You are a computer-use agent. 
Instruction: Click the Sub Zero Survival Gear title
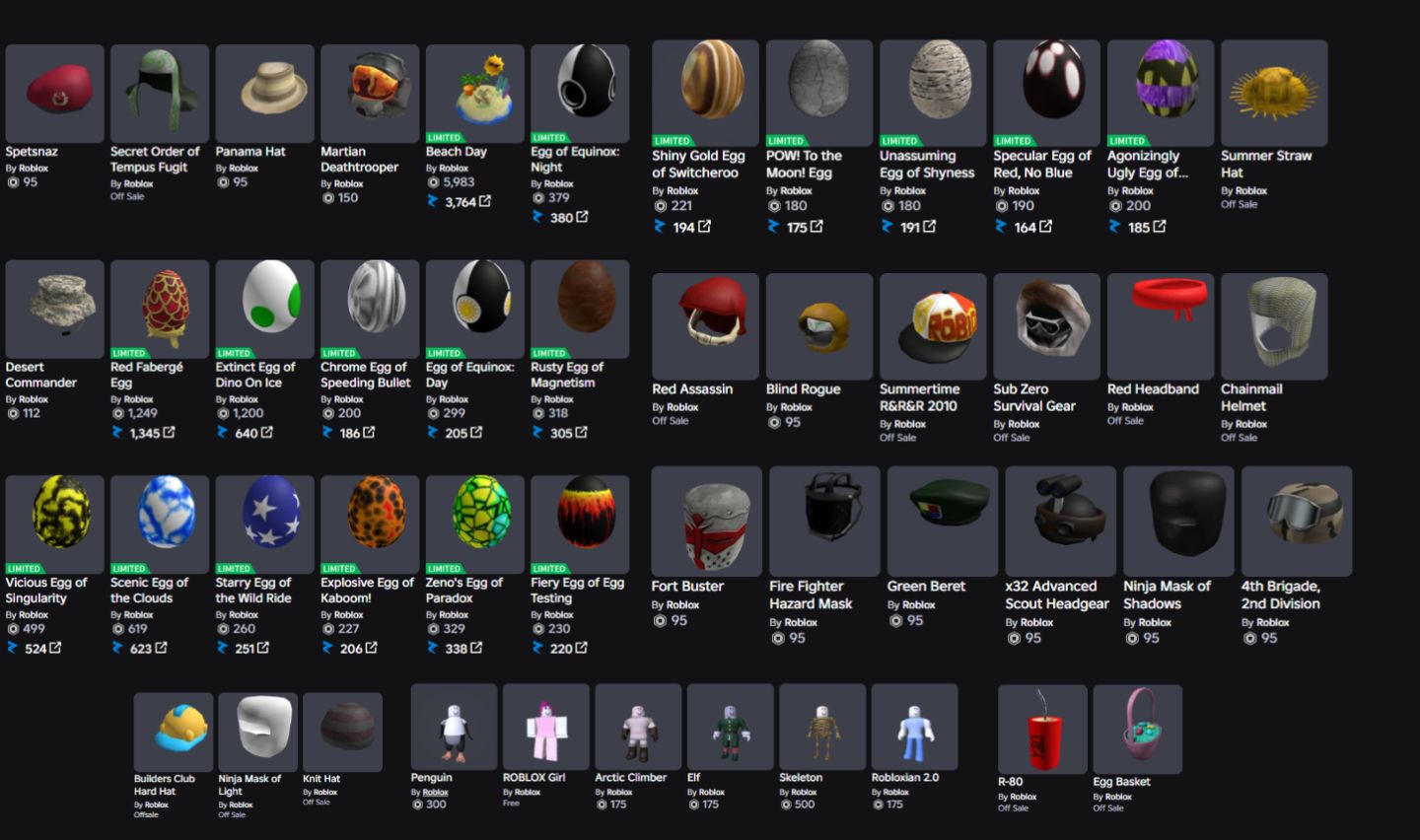pyautogui.click(x=1034, y=397)
